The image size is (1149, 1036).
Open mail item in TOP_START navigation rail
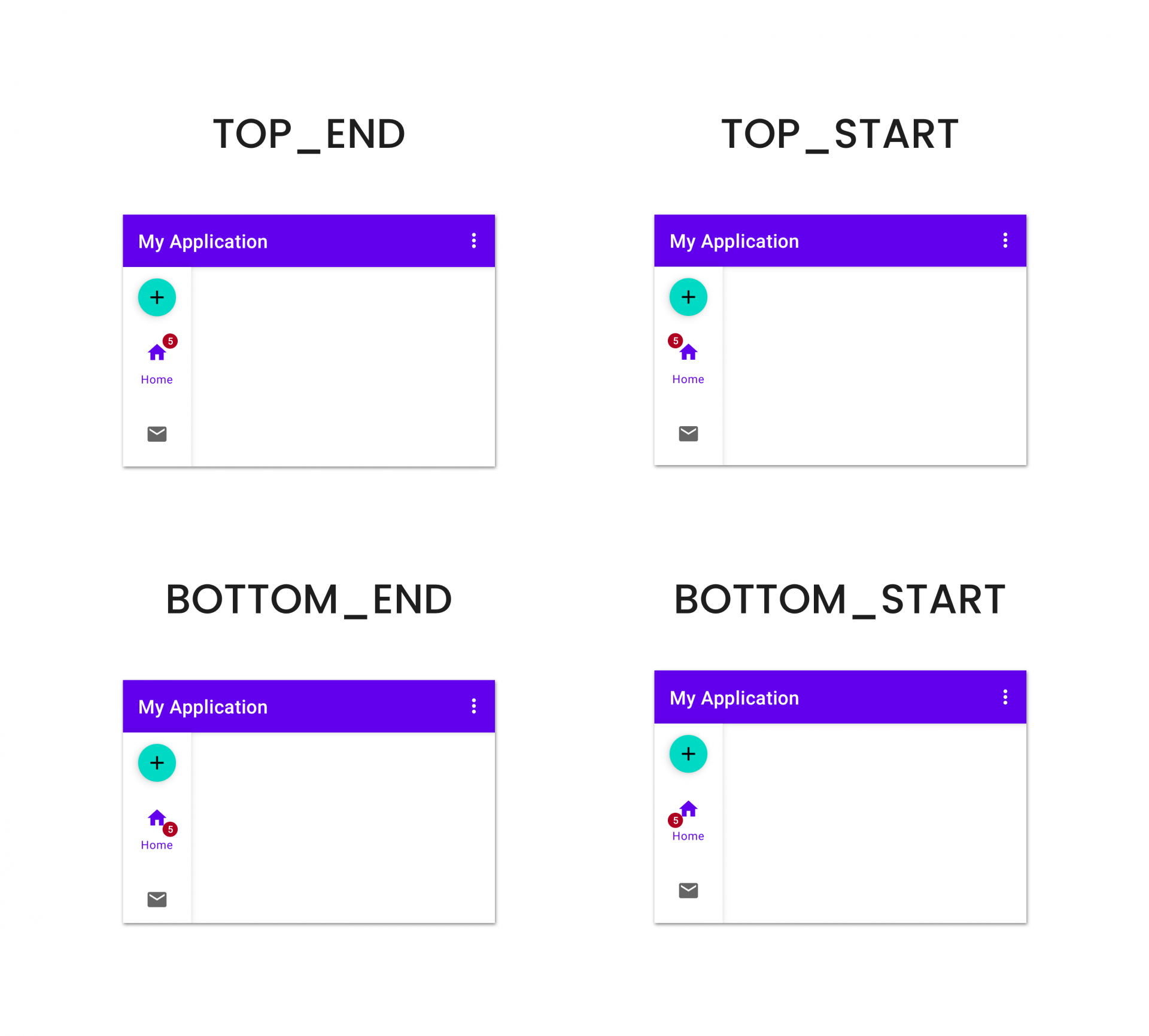click(x=688, y=433)
